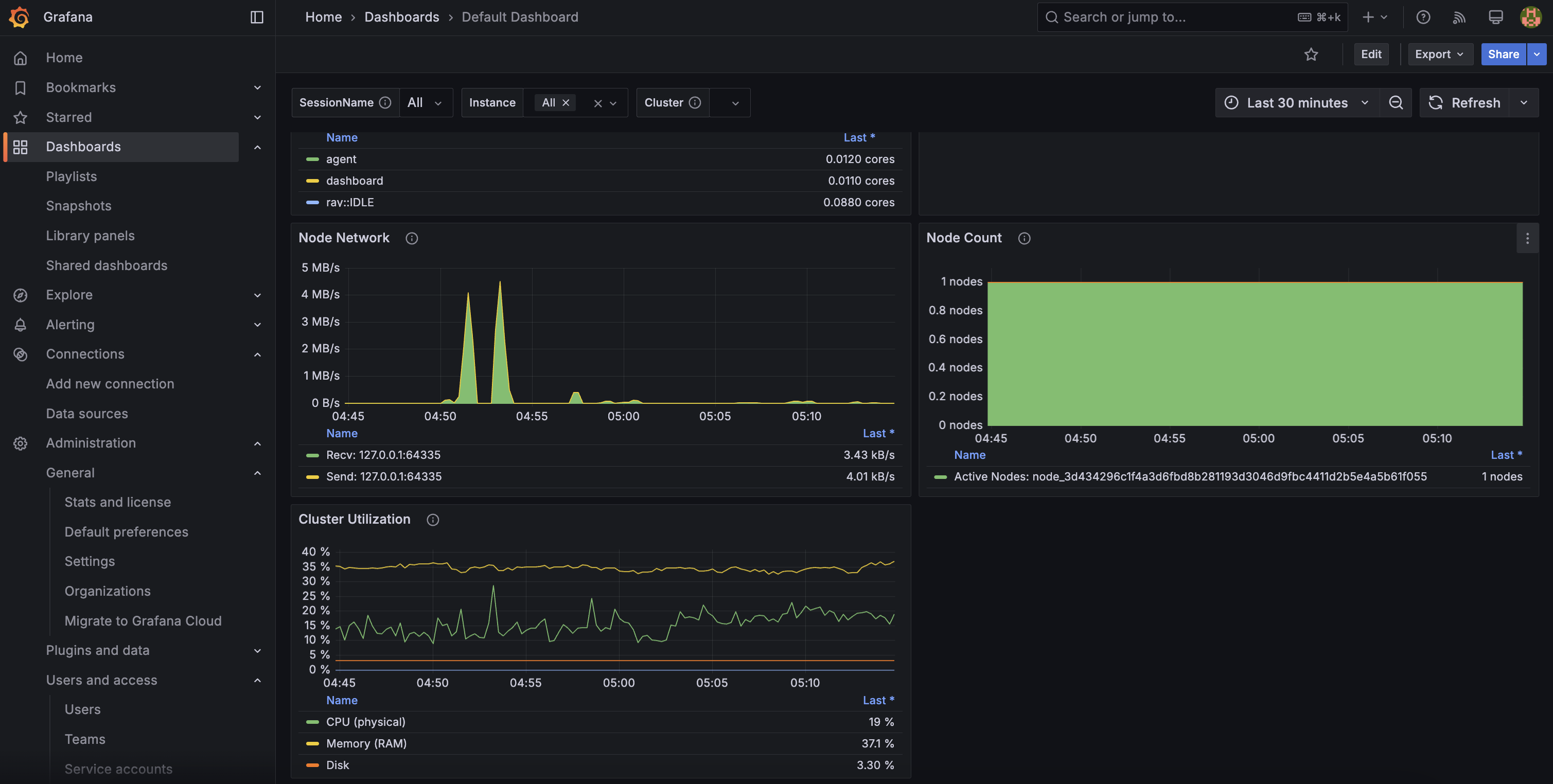Viewport: 1553px width, 784px height.
Task: Sort Cluster Utilization legend by Name
Action: tap(342, 700)
